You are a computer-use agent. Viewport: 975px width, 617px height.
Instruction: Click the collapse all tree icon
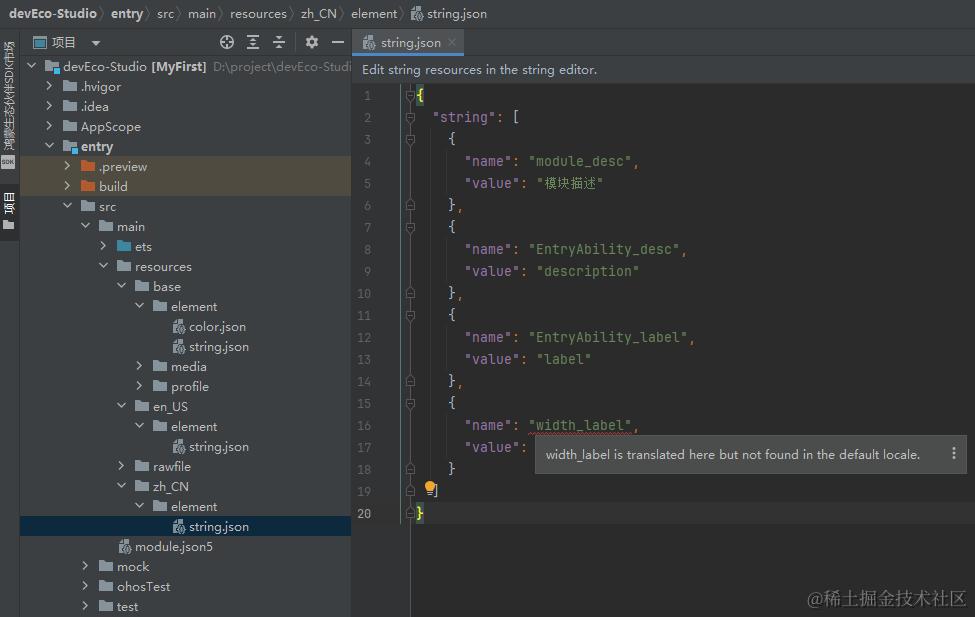pos(279,42)
